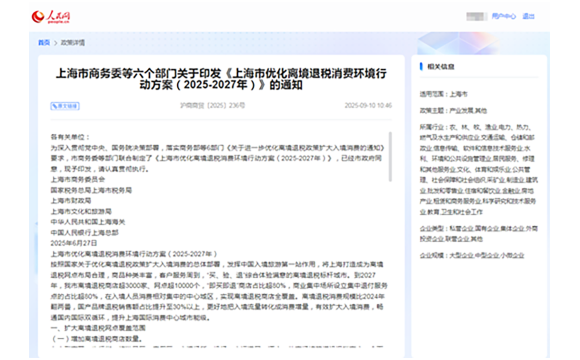Click the line 上海市财政局
Image resolution: width=580 pixels, height=360 pixels.
(x=71, y=201)
